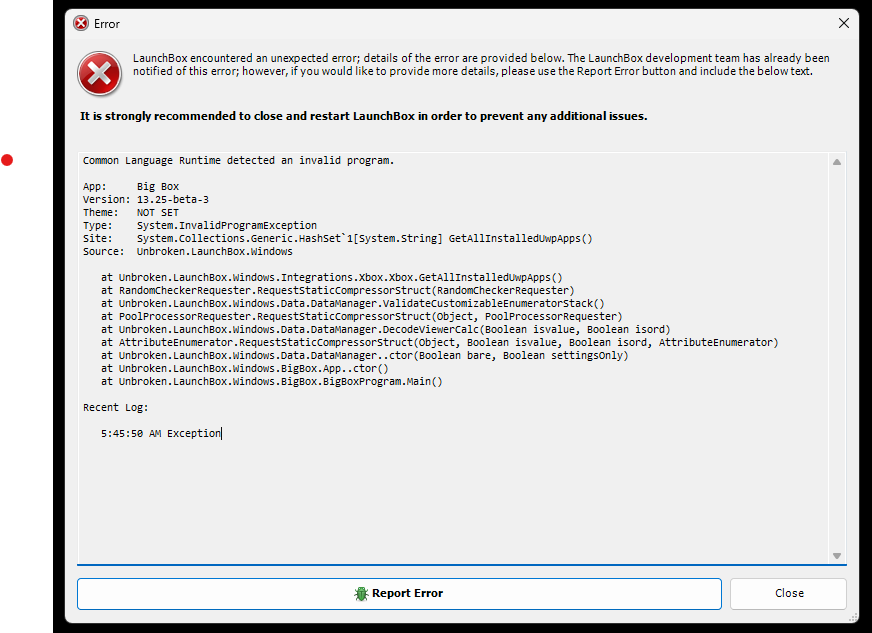Select the System.InvalidProgramException type line
This screenshot has height=633, width=872.
226,225
